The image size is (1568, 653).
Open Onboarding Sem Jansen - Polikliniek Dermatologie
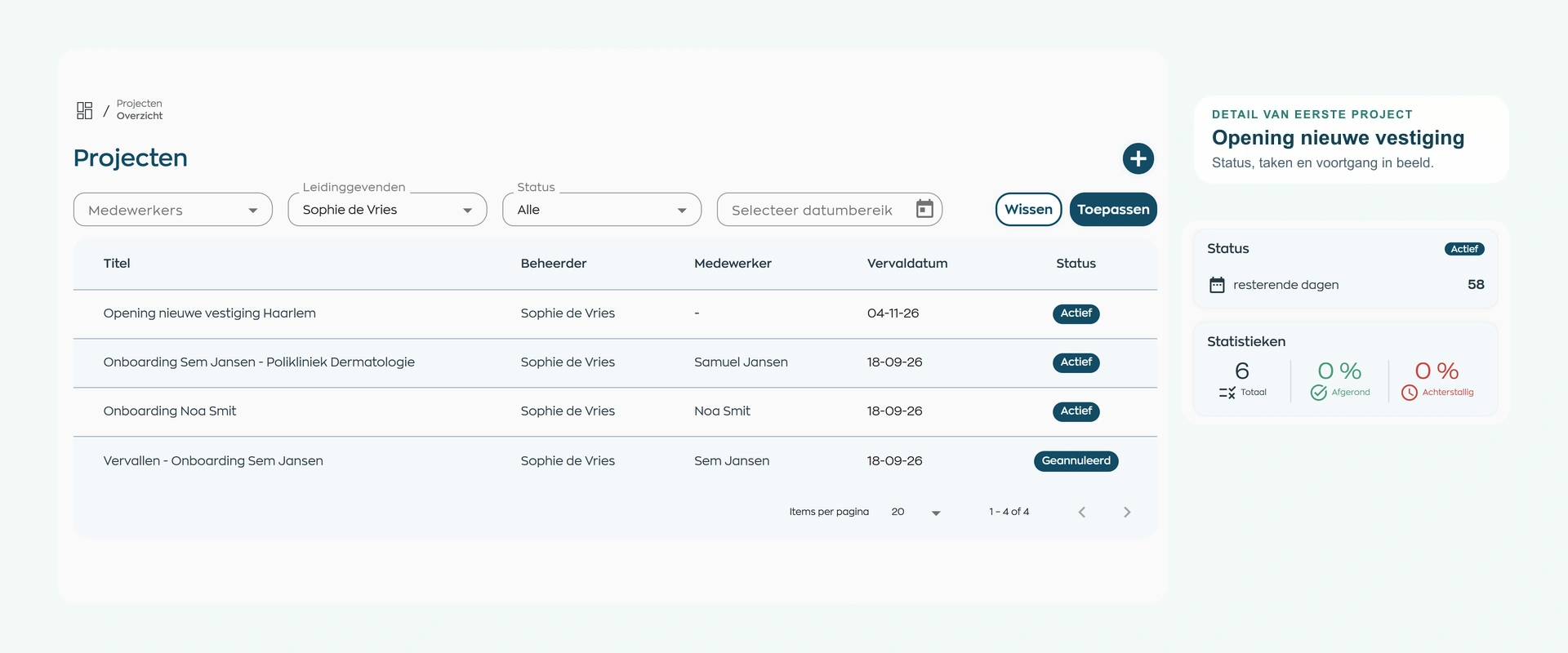click(259, 362)
